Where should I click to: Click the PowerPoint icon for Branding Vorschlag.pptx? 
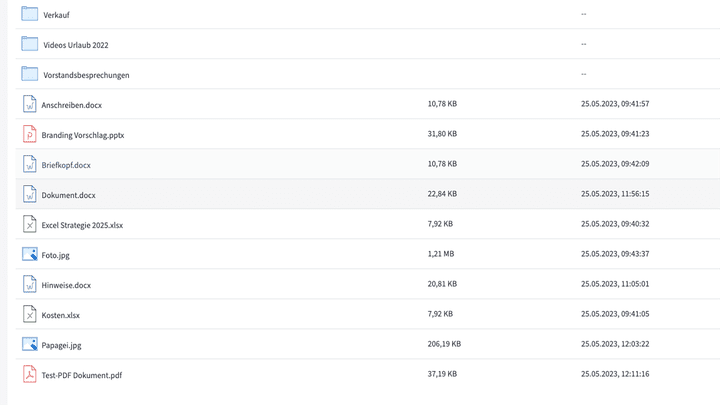click(x=30, y=134)
